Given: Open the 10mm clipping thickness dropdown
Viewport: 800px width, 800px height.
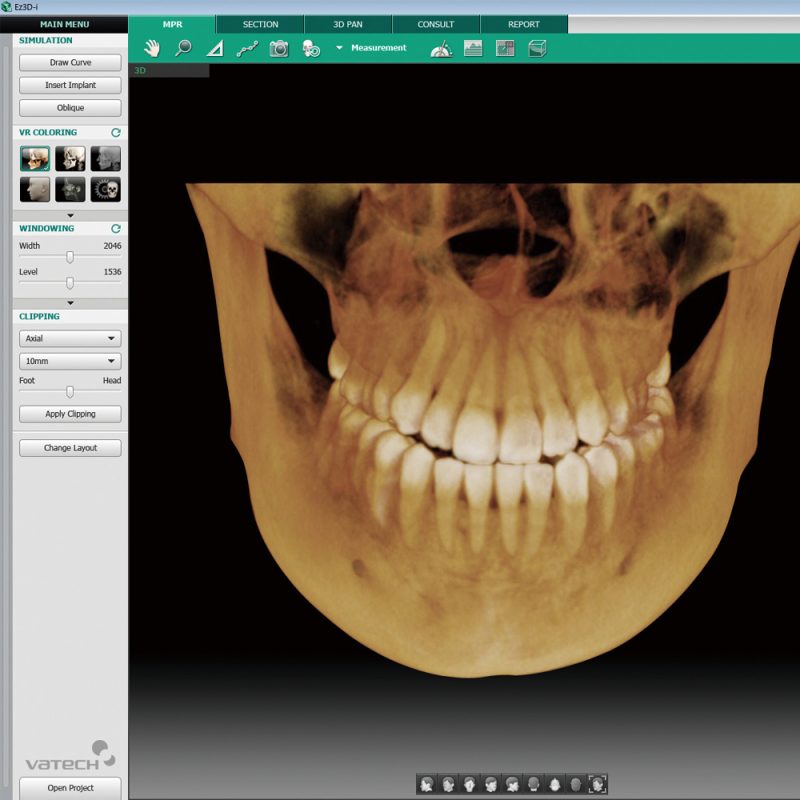Looking at the screenshot, I should [68, 361].
